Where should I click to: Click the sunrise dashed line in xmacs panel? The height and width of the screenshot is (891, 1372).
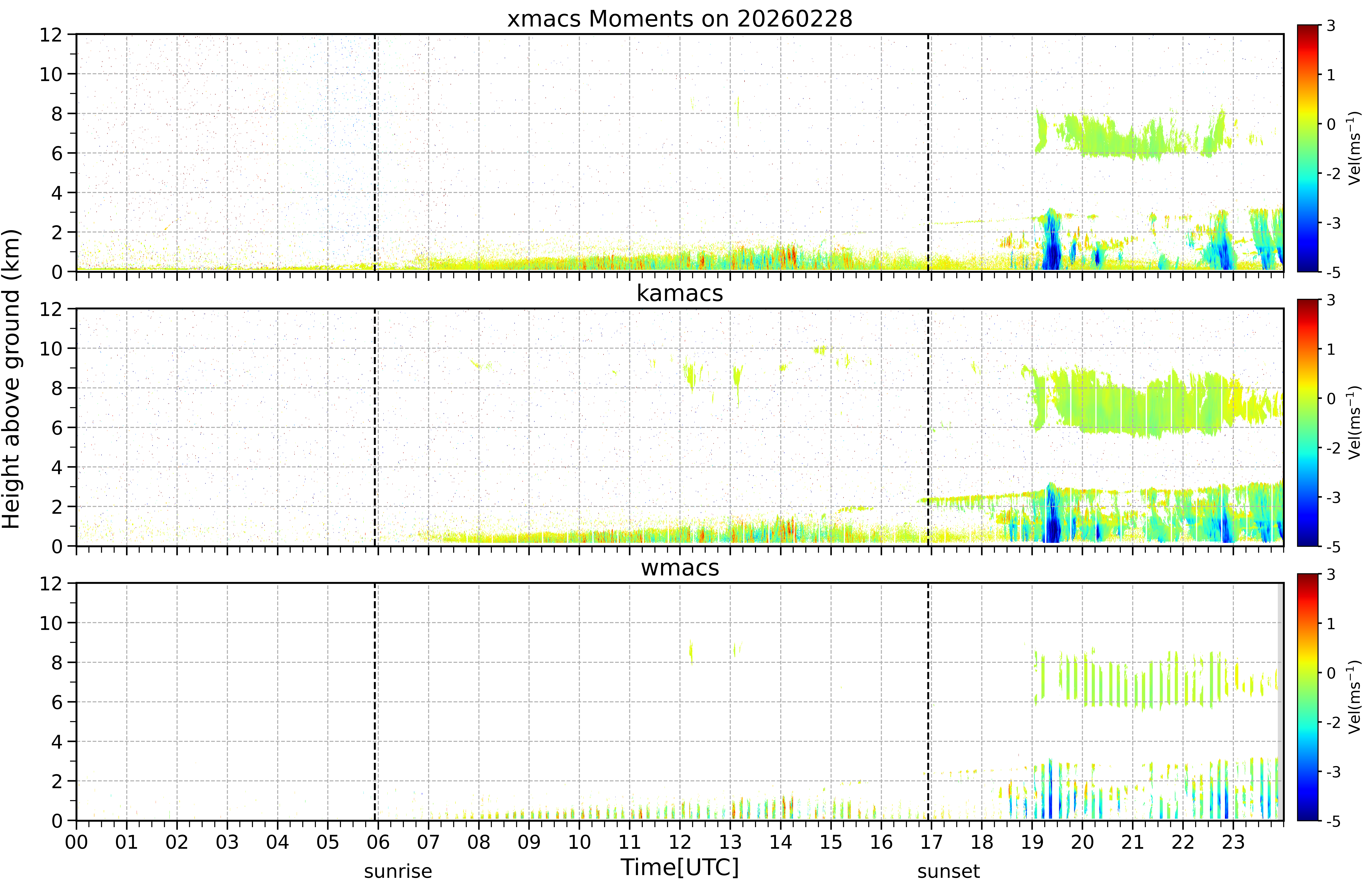coord(375,153)
